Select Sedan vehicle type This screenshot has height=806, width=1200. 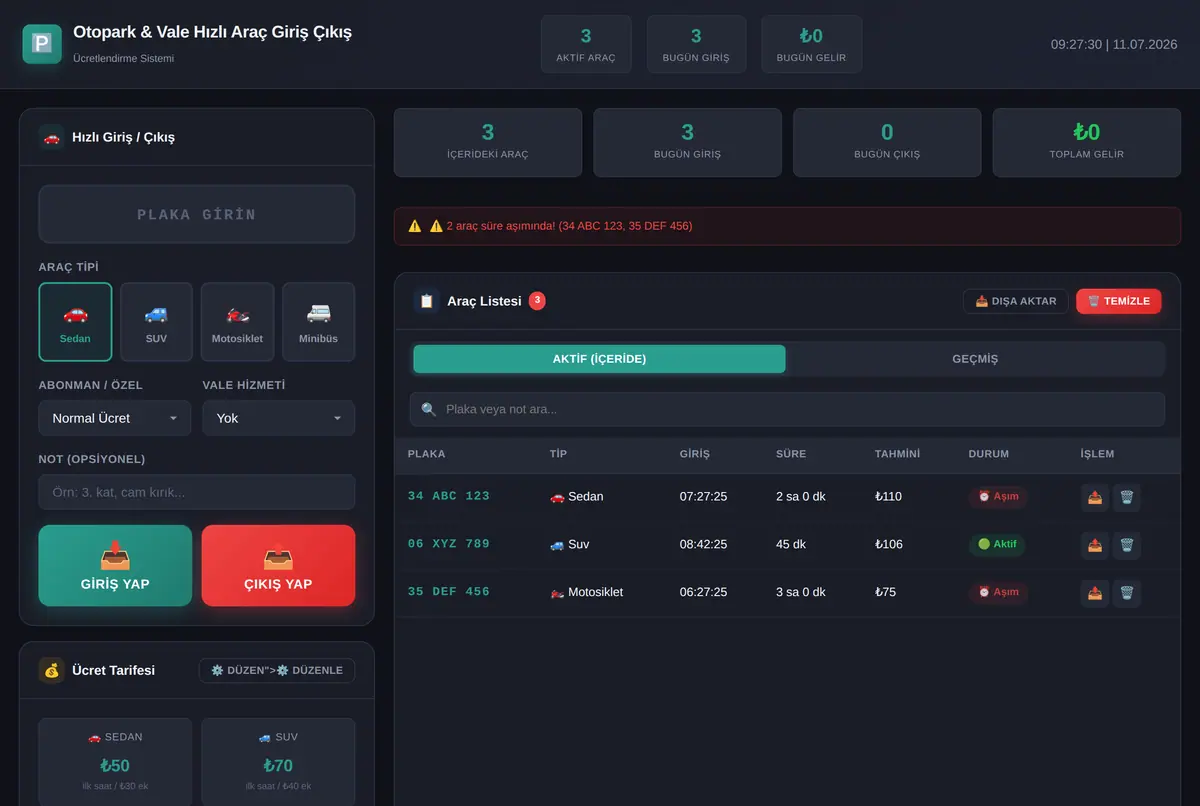pos(75,322)
